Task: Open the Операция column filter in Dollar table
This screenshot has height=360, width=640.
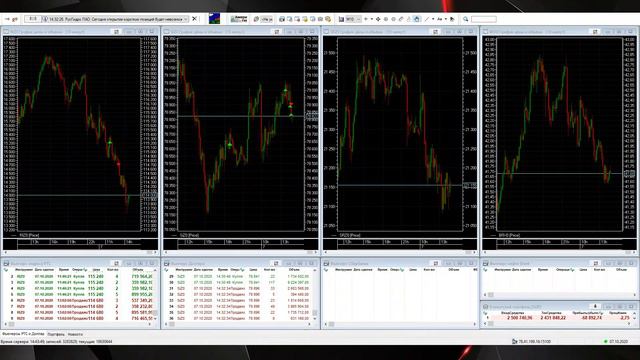Action: point(243,270)
